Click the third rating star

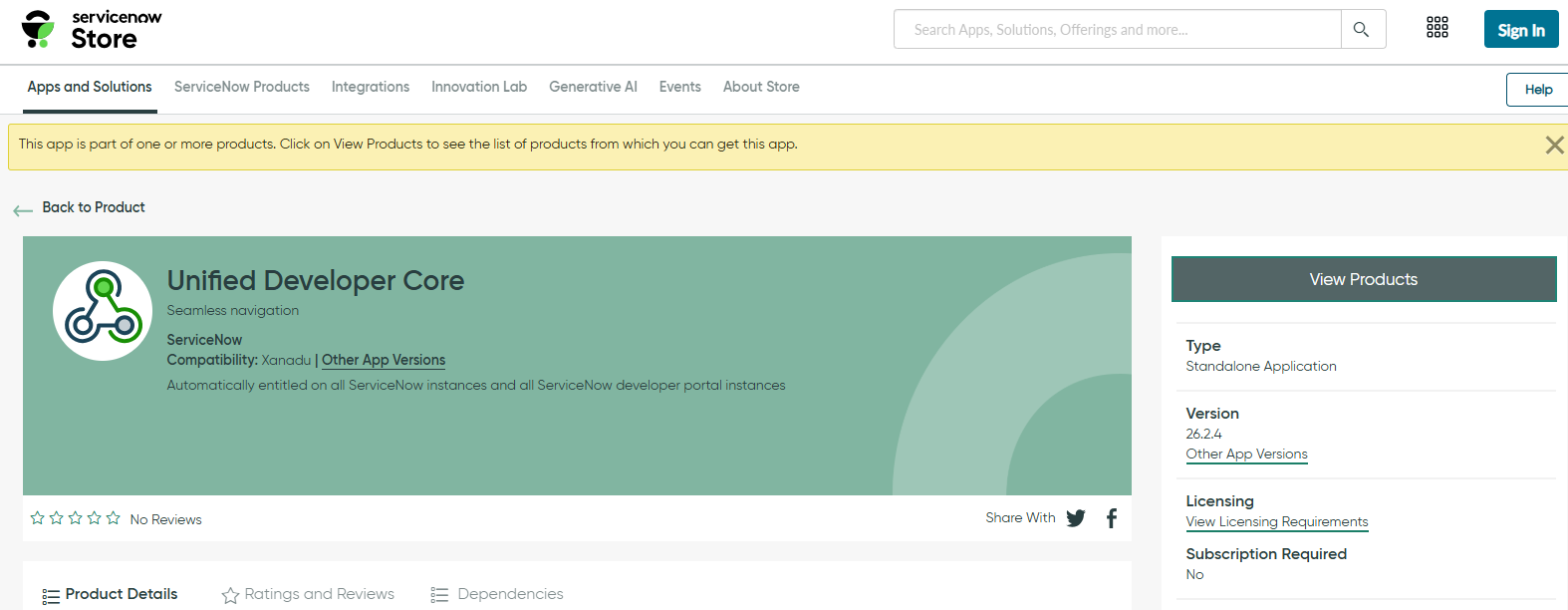pos(76,518)
